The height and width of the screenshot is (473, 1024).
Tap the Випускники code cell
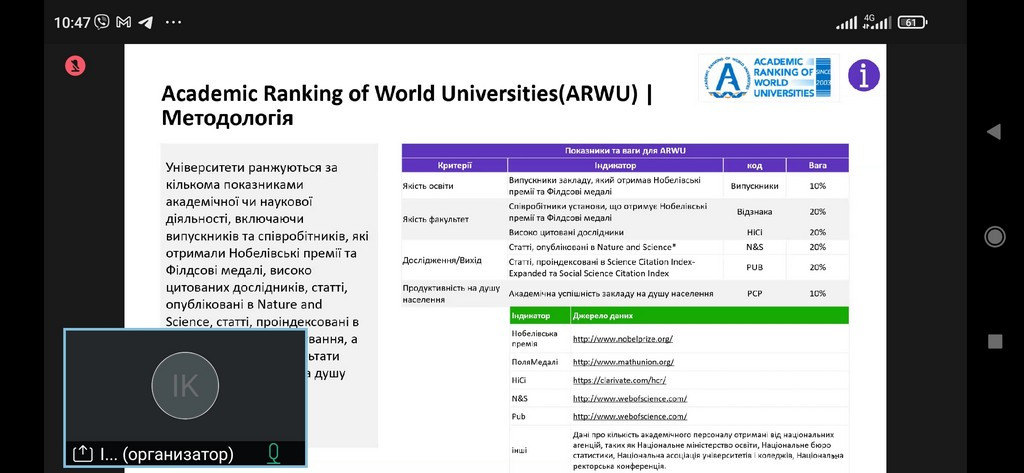[x=754, y=186]
